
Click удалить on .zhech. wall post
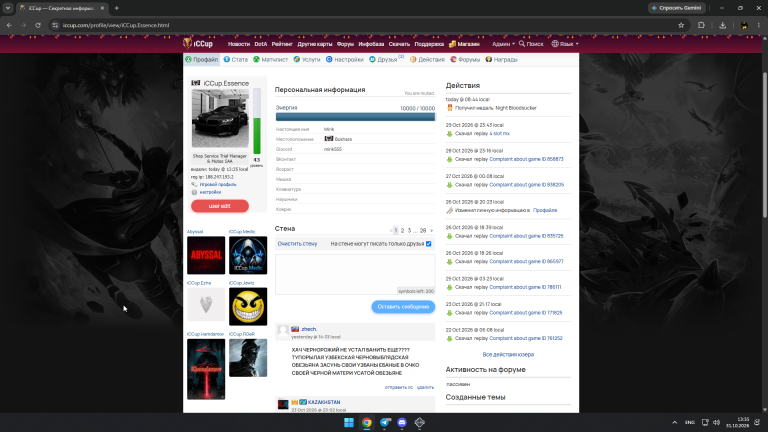(x=425, y=387)
